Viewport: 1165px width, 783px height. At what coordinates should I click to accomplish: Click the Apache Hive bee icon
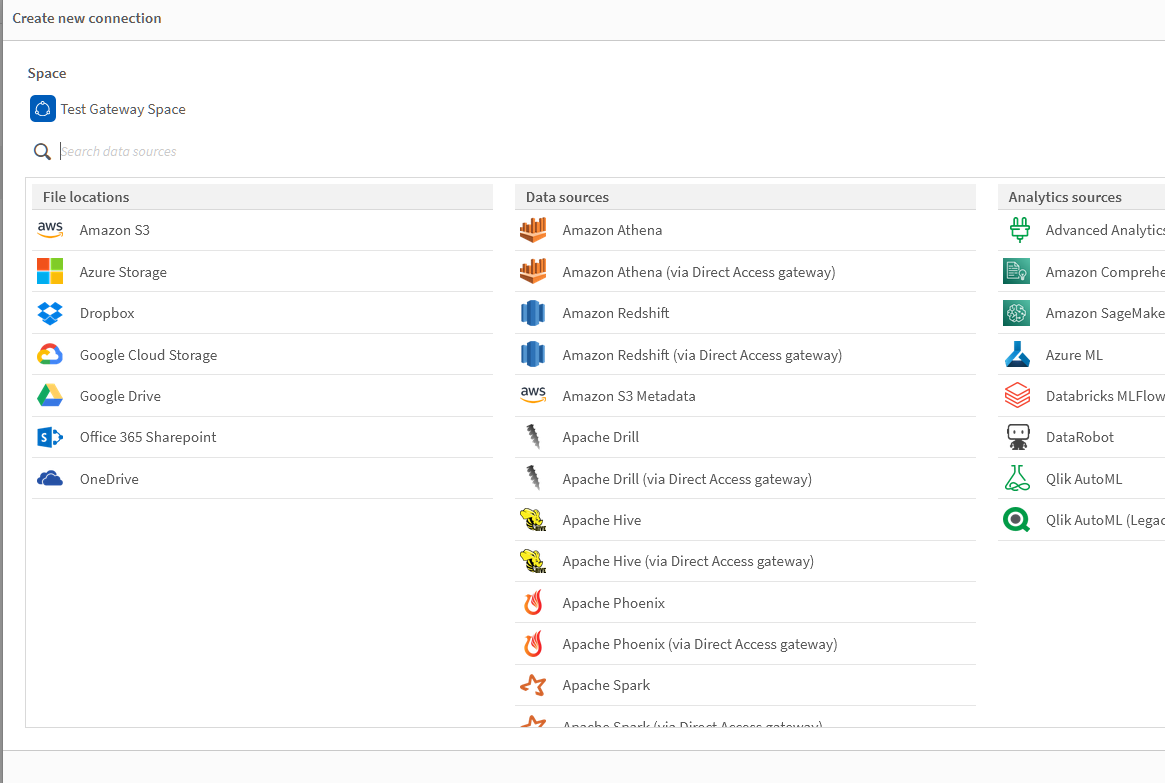tap(533, 520)
